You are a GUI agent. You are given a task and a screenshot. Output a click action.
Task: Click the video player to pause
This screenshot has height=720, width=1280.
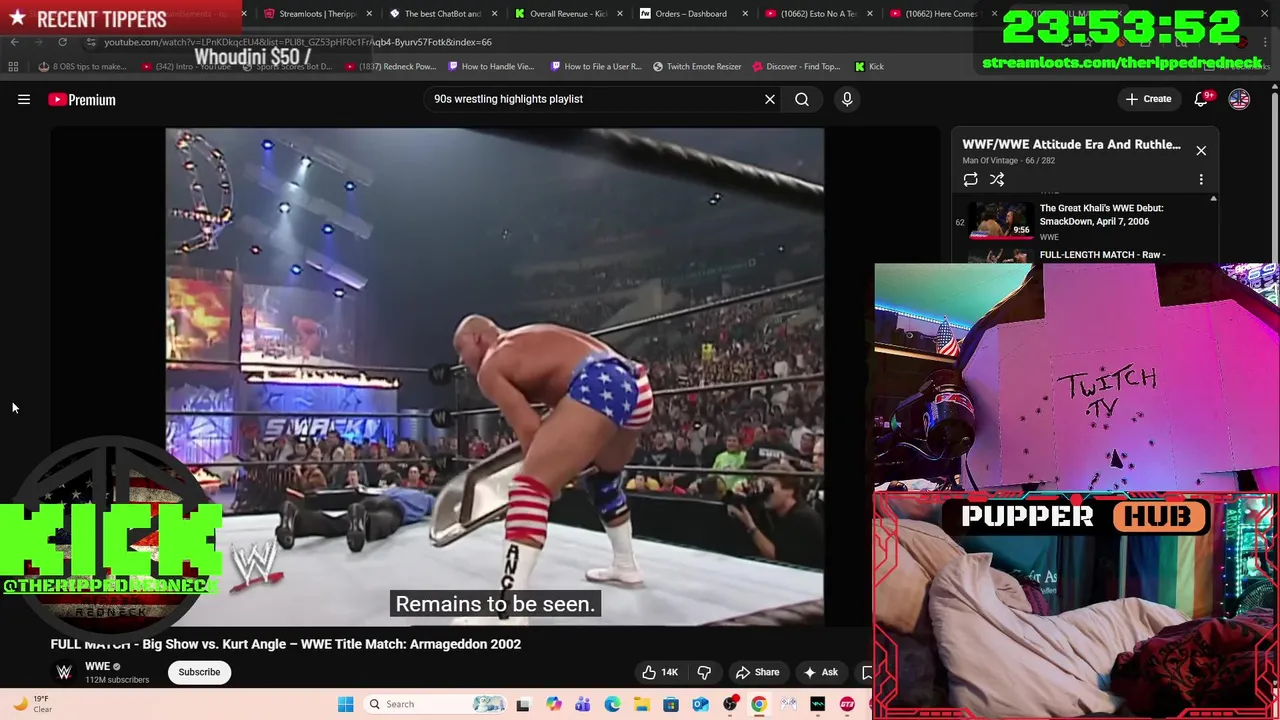click(494, 376)
